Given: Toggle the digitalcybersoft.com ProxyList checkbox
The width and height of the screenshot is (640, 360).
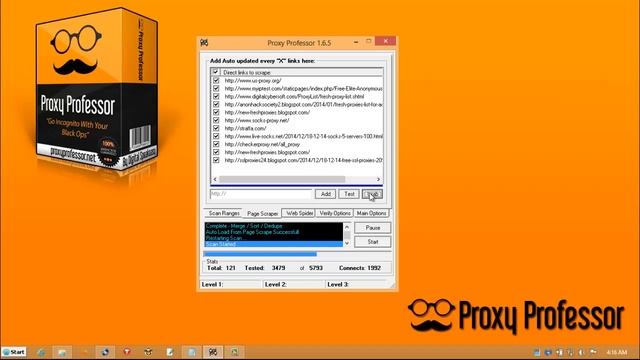Looking at the screenshot, I should click(x=216, y=96).
